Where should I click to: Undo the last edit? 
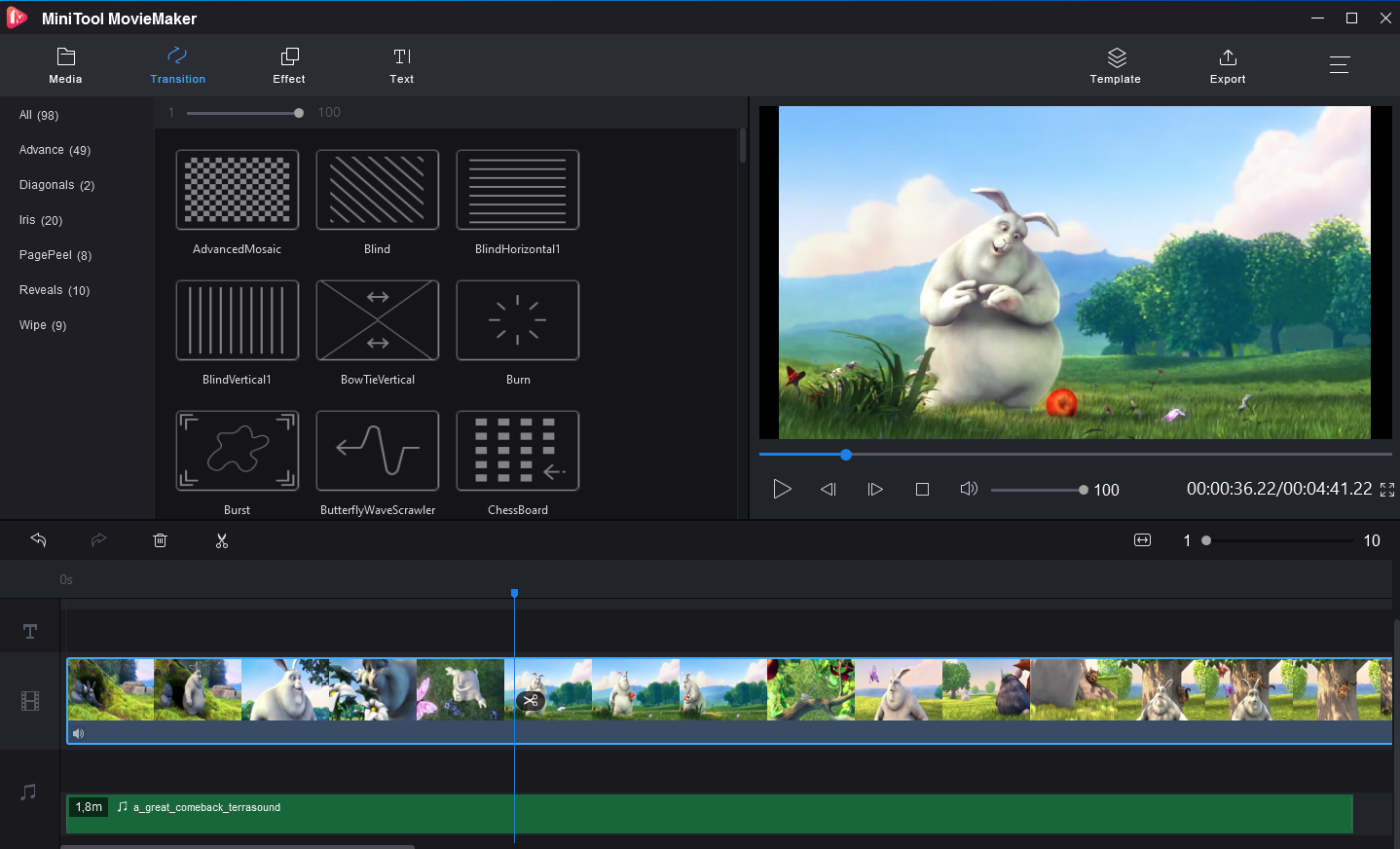[38, 540]
